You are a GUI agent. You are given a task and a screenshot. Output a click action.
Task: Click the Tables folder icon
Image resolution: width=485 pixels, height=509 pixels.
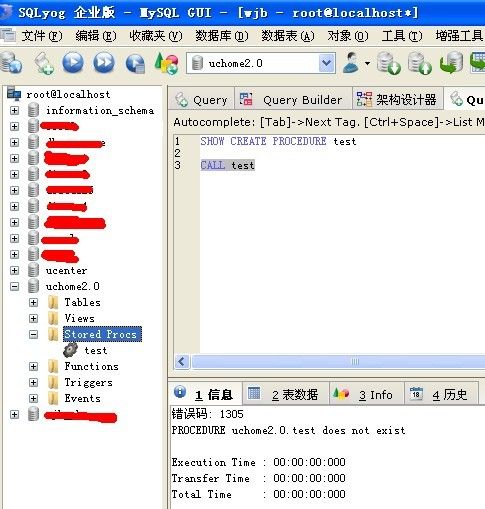(53, 302)
